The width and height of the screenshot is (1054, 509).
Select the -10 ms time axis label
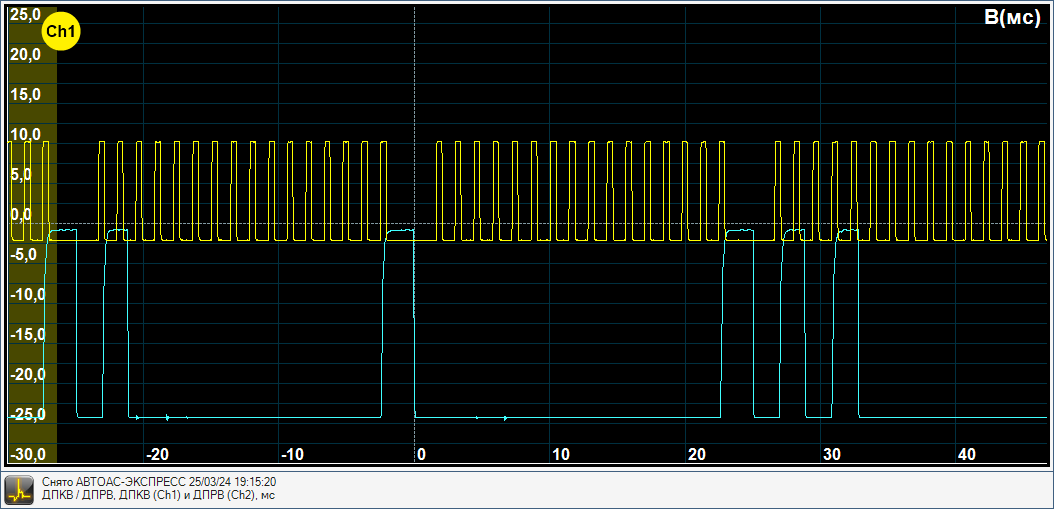292,454
